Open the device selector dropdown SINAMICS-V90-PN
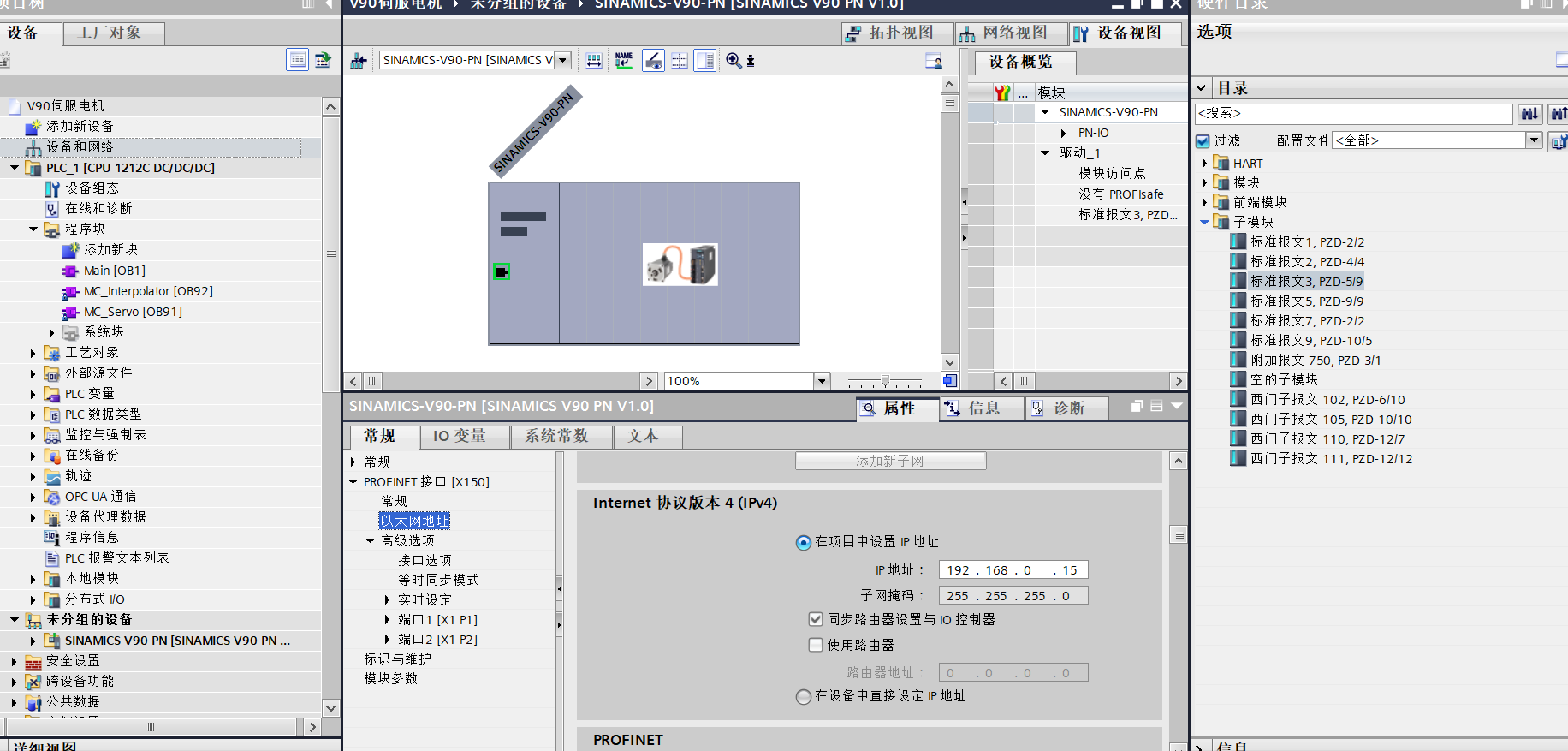 [x=563, y=60]
